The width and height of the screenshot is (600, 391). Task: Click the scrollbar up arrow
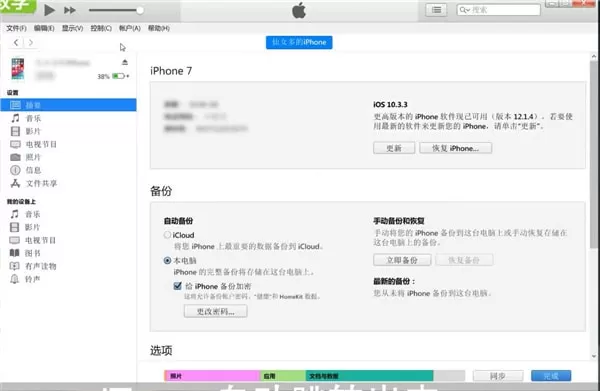pyautogui.click(x=593, y=57)
